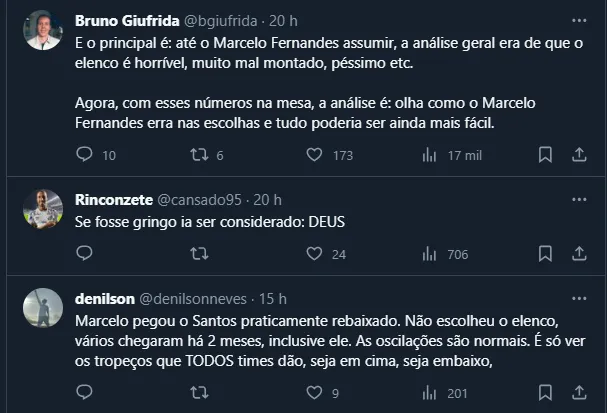The width and height of the screenshot is (607, 413).
Task: Like Rinconzete's tweet
Action: click(314, 254)
